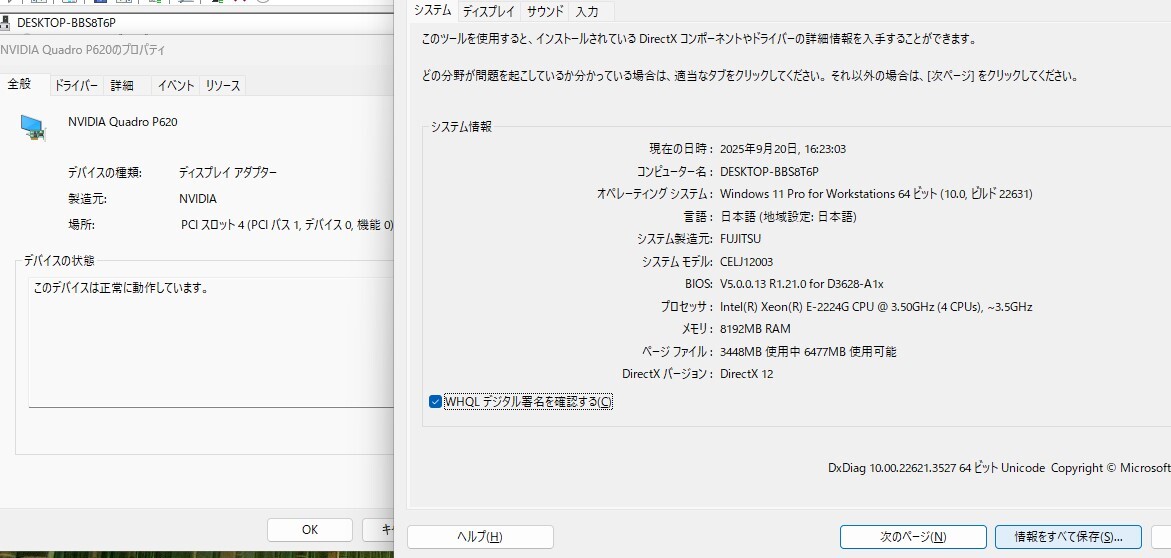Click the オペレーティング システム label
Screen dimensions: 1171x558
tap(655, 194)
